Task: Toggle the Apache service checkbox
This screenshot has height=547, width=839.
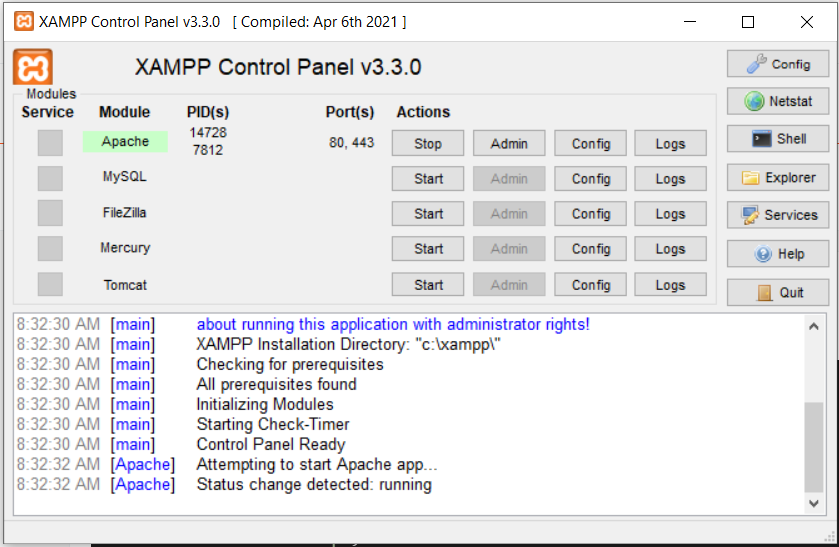Action: (x=50, y=143)
